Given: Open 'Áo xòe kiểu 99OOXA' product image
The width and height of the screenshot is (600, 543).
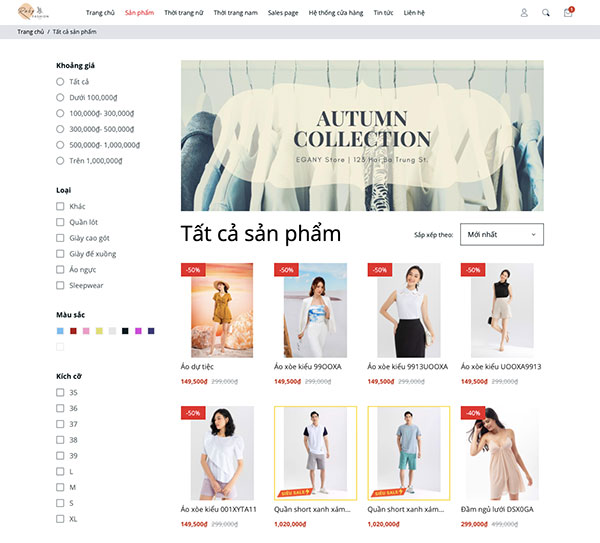Looking at the screenshot, I should coord(315,310).
